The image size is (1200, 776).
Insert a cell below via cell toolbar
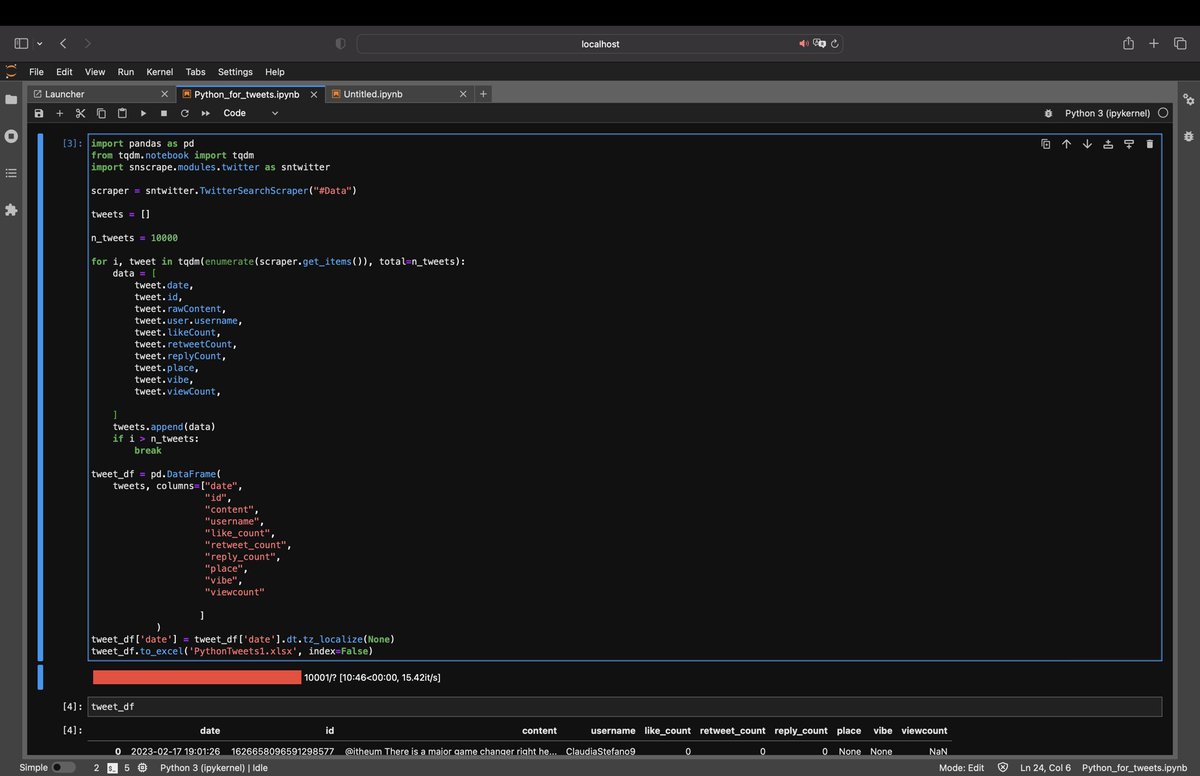[1129, 144]
